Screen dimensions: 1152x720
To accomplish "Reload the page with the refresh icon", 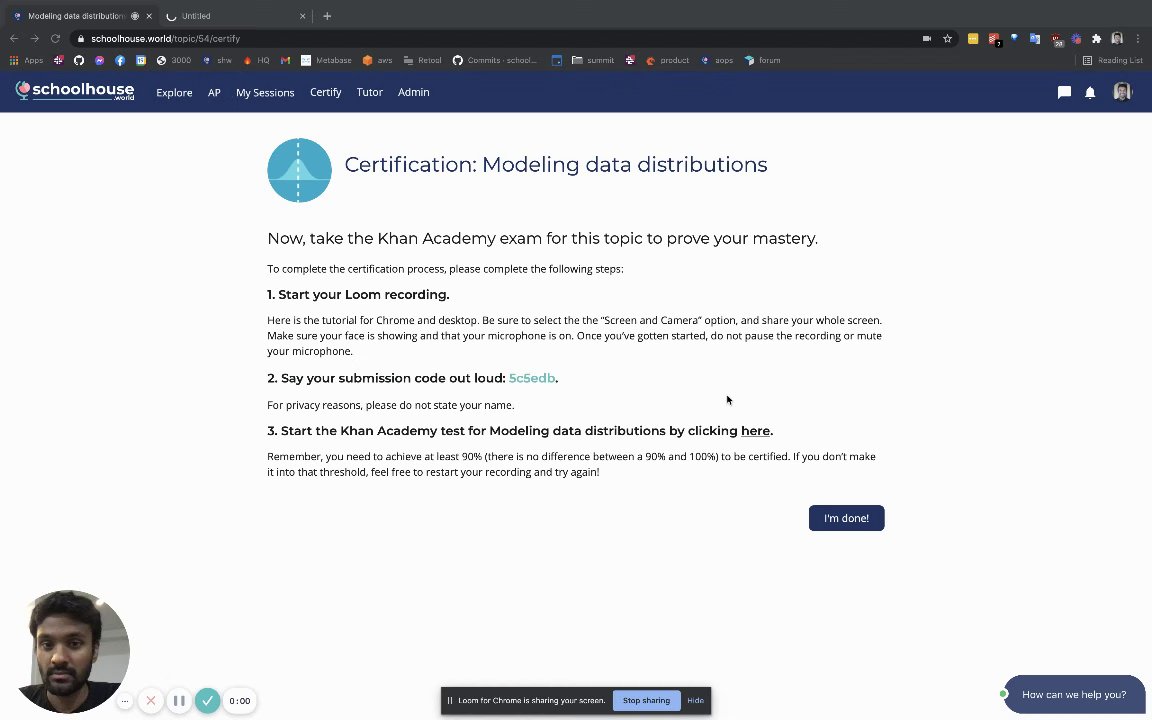I will [55, 38].
